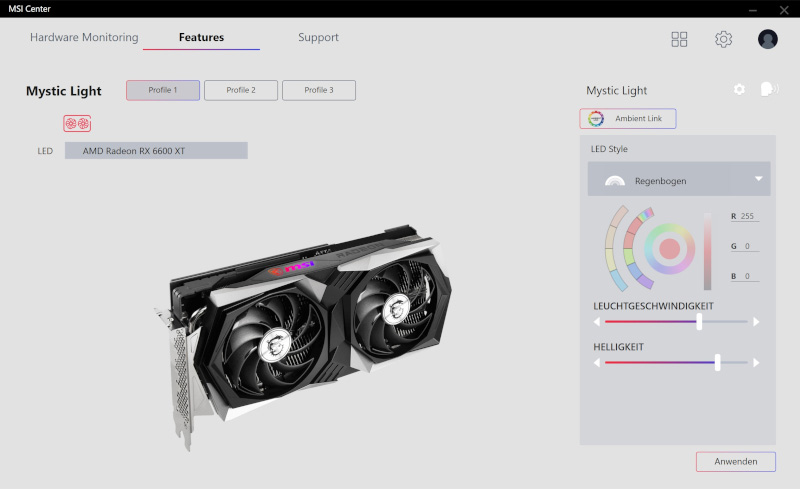800x489 pixels.
Task: Click the graphics card preview image
Action: point(303,337)
